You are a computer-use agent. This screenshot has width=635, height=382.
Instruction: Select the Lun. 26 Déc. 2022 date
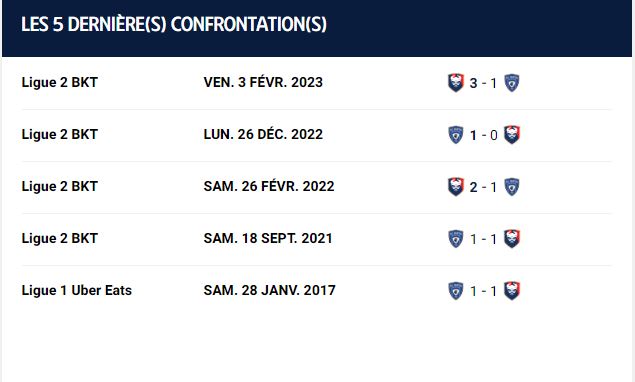[x=263, y=134]
